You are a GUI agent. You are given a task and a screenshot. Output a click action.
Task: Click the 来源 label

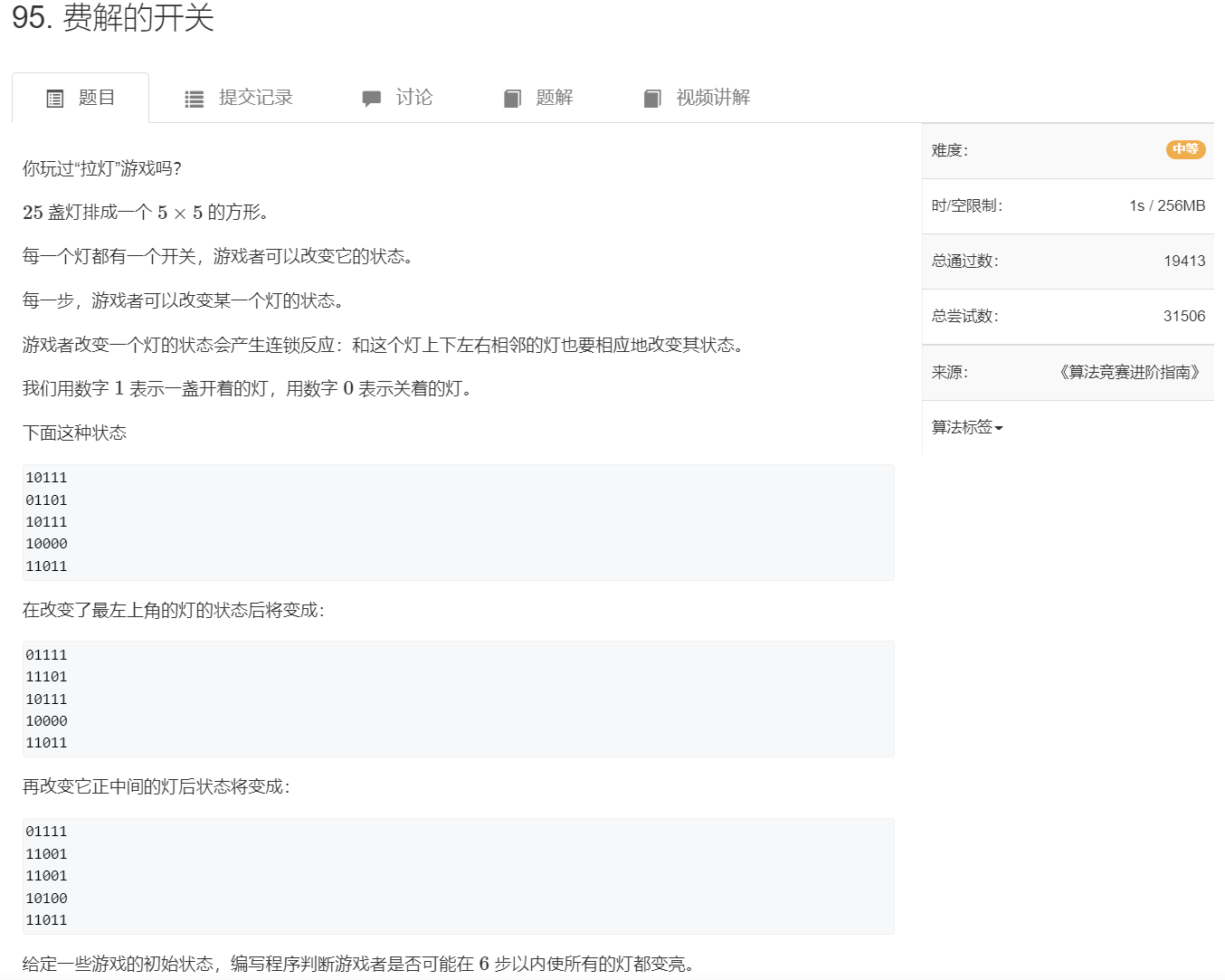(x=950, y=372)
